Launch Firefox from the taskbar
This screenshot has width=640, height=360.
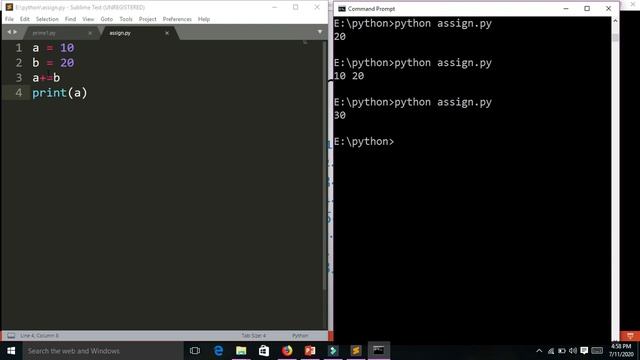click(287, 351)
